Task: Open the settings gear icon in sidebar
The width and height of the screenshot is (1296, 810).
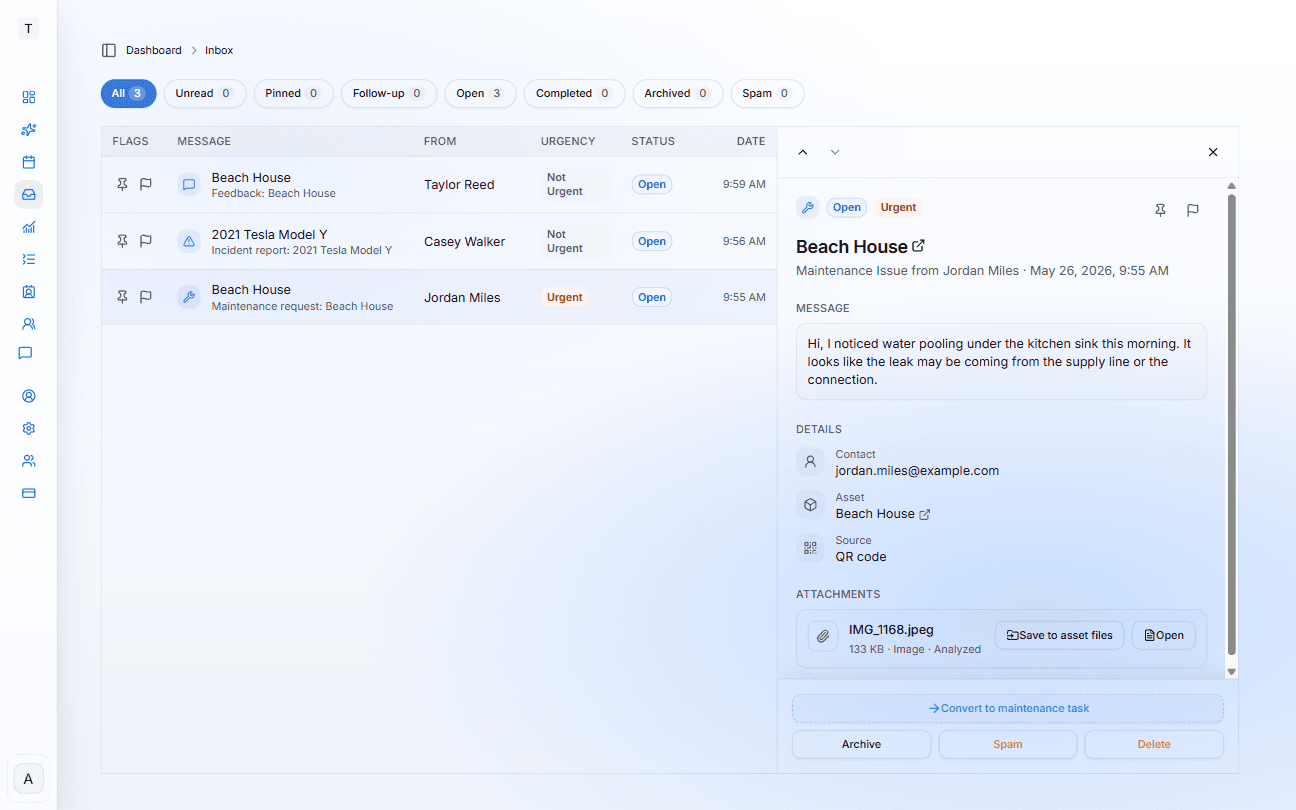Action: [29, 428]
